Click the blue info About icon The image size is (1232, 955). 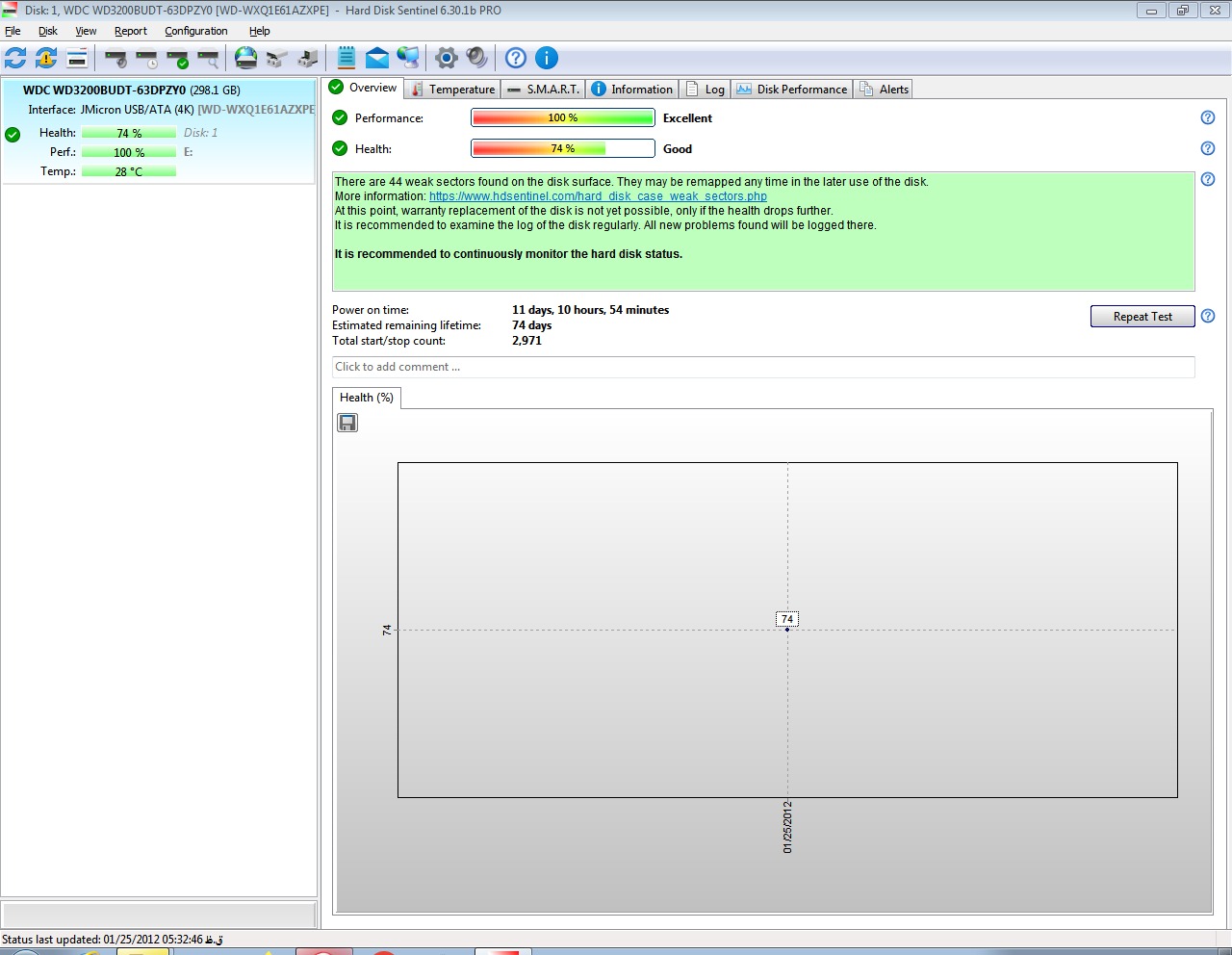click(547, 58)
